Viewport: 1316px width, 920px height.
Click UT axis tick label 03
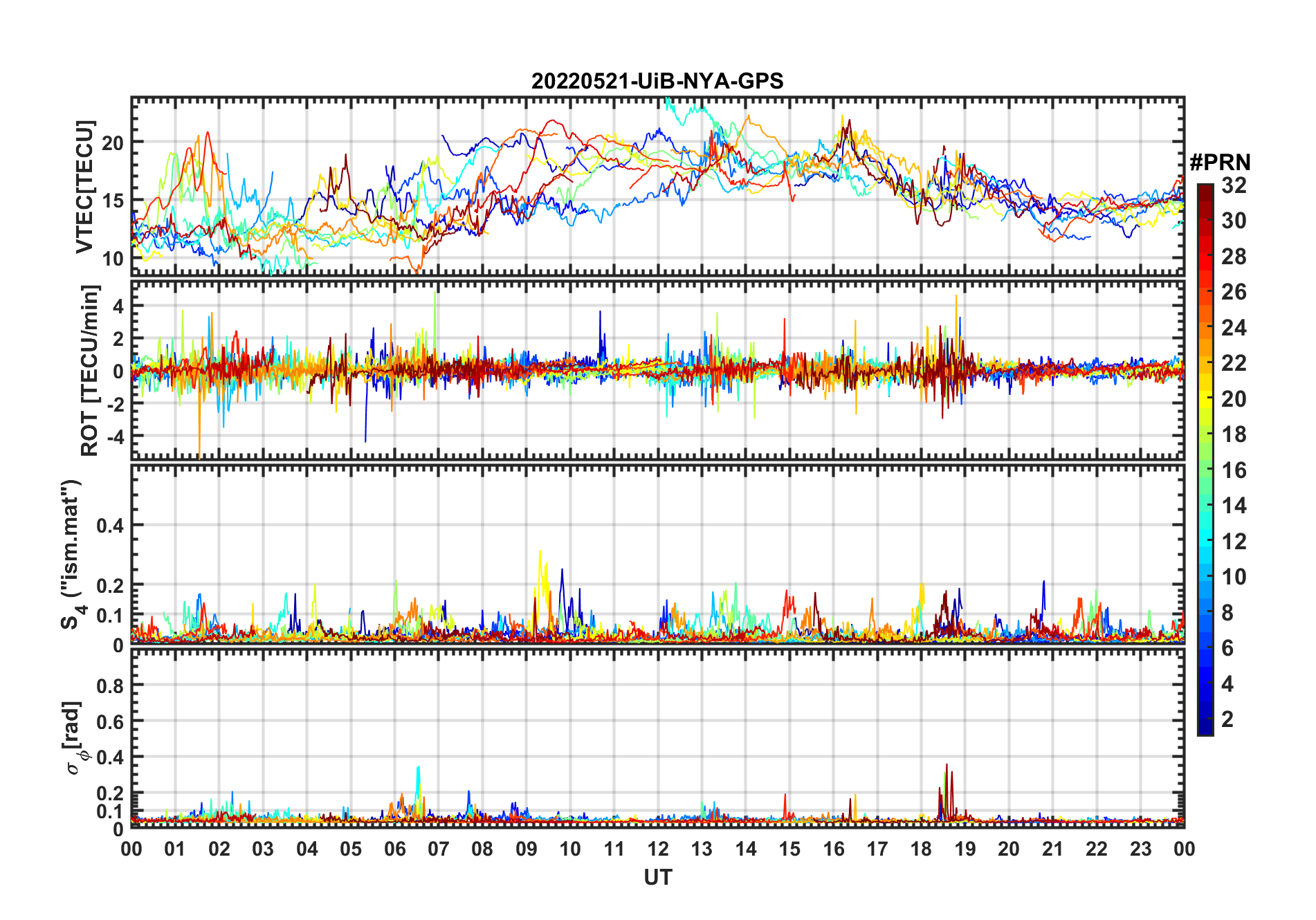(x=263, y=849)
